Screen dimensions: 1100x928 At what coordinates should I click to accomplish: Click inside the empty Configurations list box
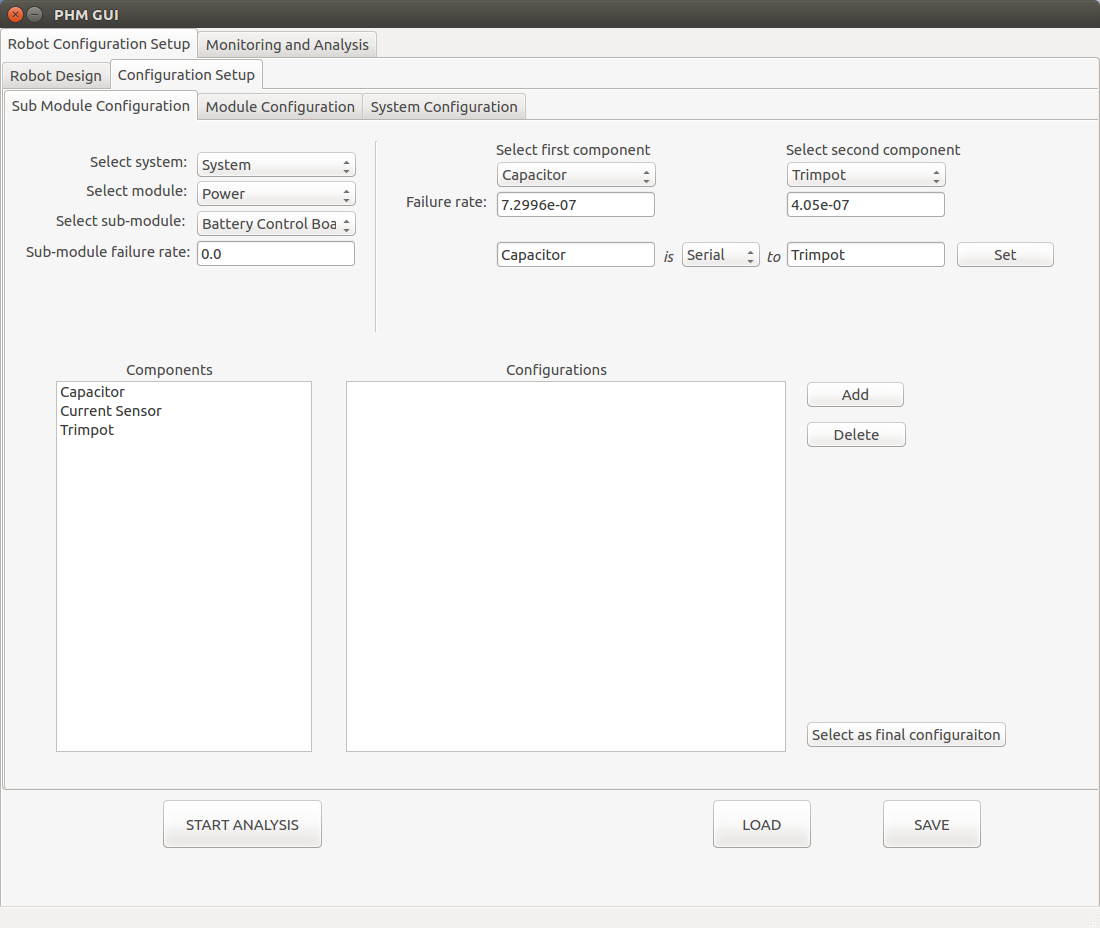pos(565,566)
